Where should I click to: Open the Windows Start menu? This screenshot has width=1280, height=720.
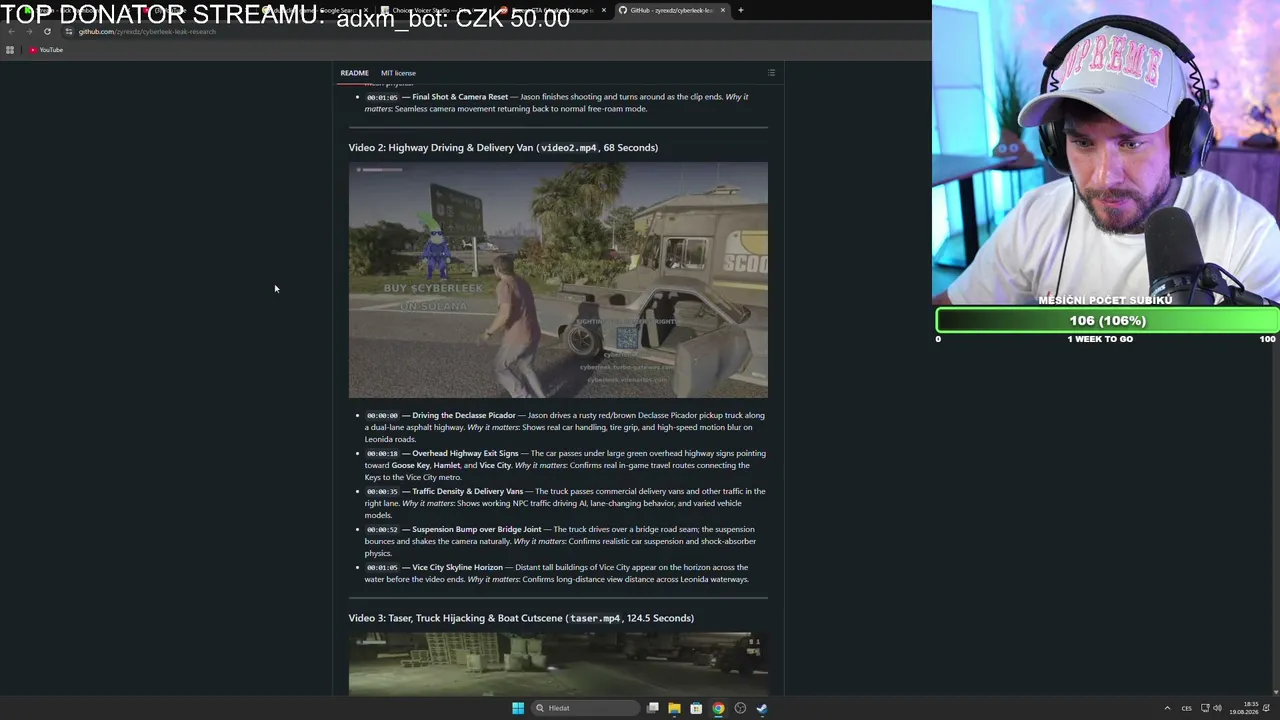[x=518, y=708]
